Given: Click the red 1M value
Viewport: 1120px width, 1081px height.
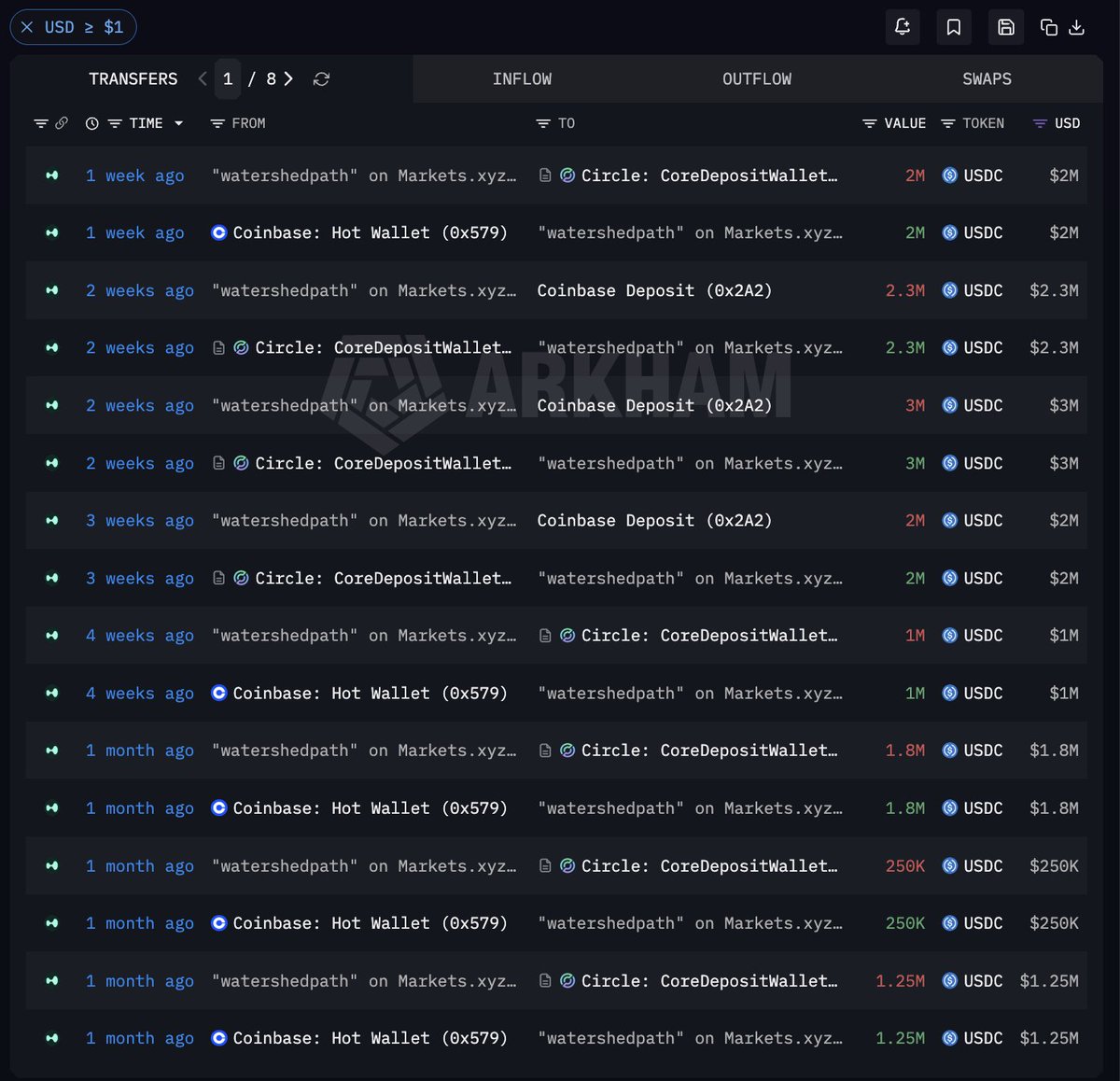Looking at the screenshot, I should 916,636.
